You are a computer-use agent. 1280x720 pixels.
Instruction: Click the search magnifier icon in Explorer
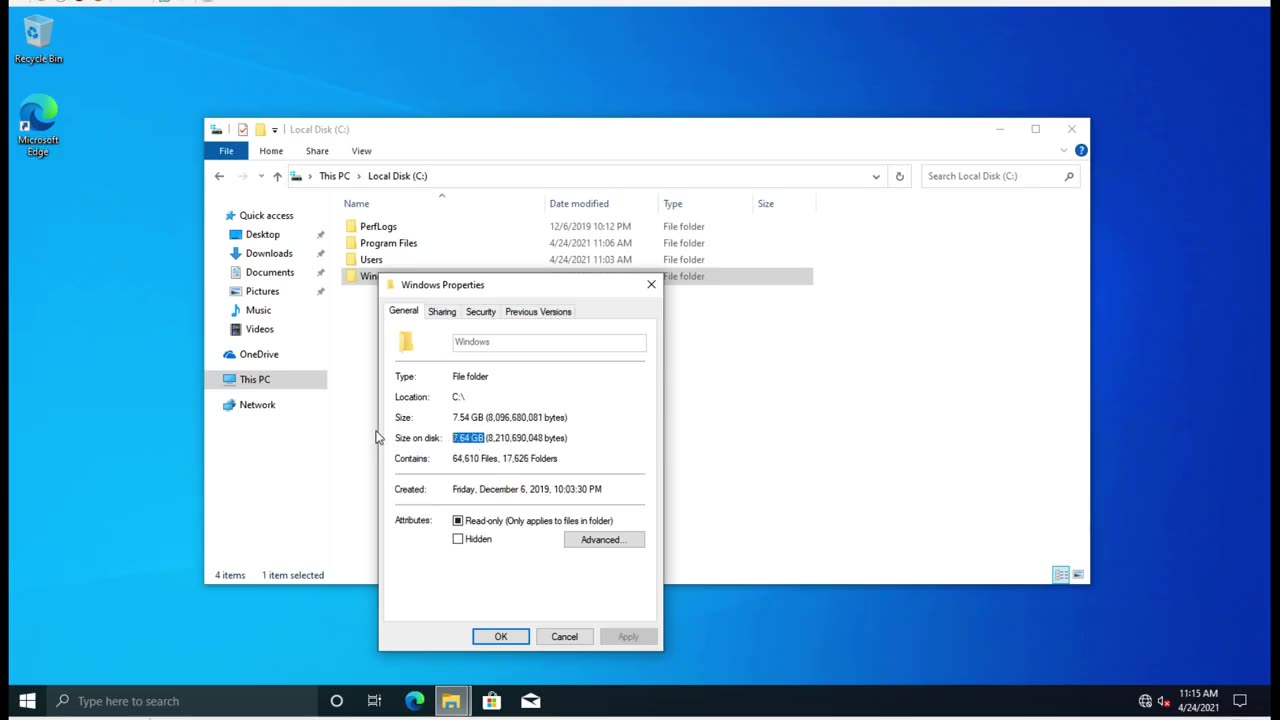click(x=1069, y=176)
